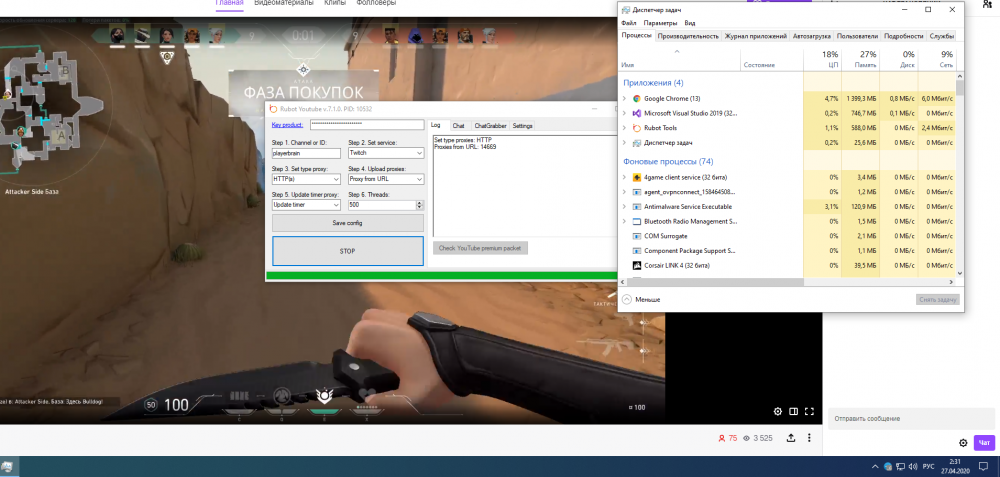1000x477 pixels.
Task: Click the Corsair LINK 4 process icon
Action: pos(636,265)
